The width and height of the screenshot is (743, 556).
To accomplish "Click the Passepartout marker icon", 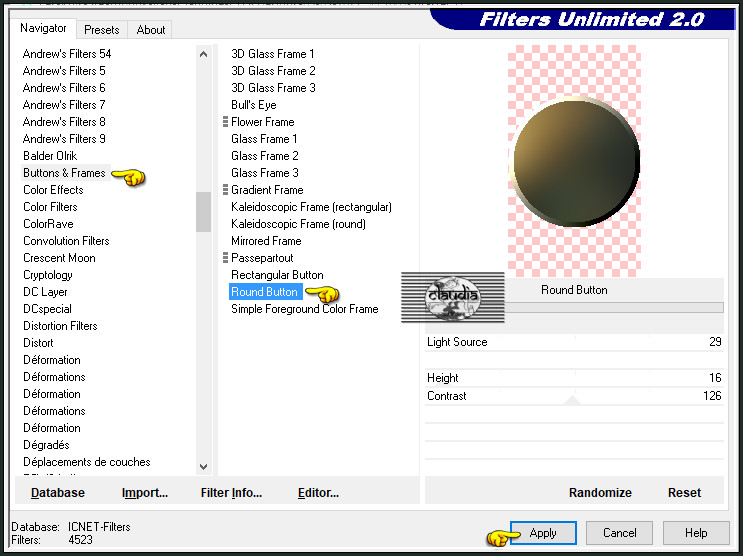I will [226, 258].
